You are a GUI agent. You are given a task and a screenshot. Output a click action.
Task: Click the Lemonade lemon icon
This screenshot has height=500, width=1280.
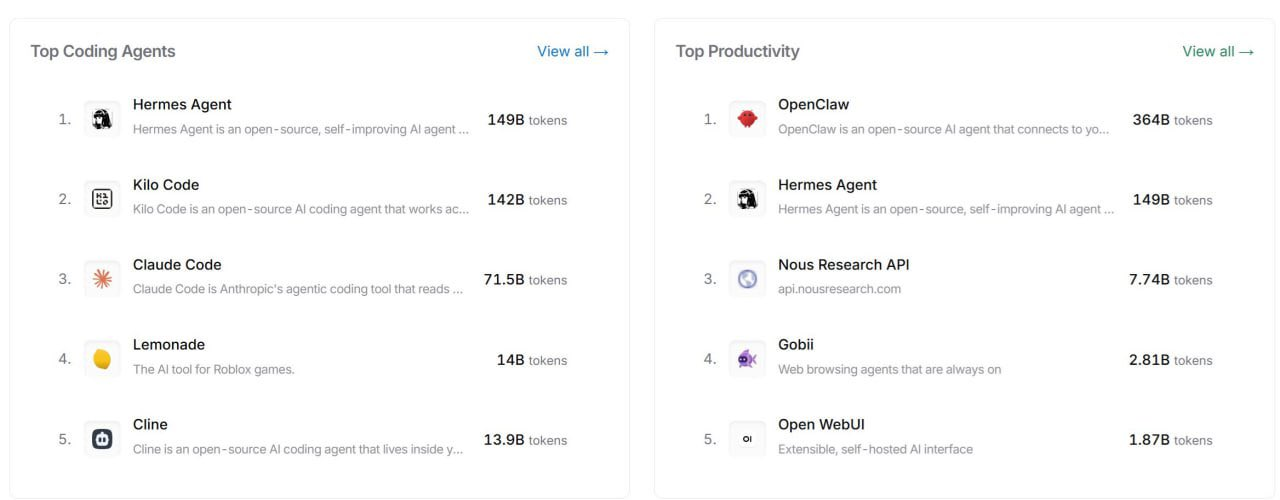tap(101, 359)
